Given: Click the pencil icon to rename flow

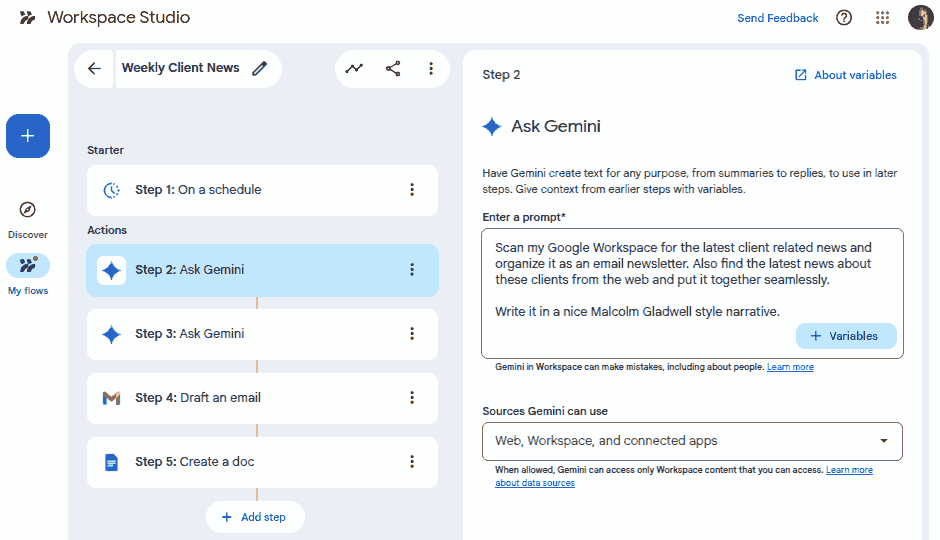Looking at the screenshot, I should pyautogui.click(x=260, y=69).
